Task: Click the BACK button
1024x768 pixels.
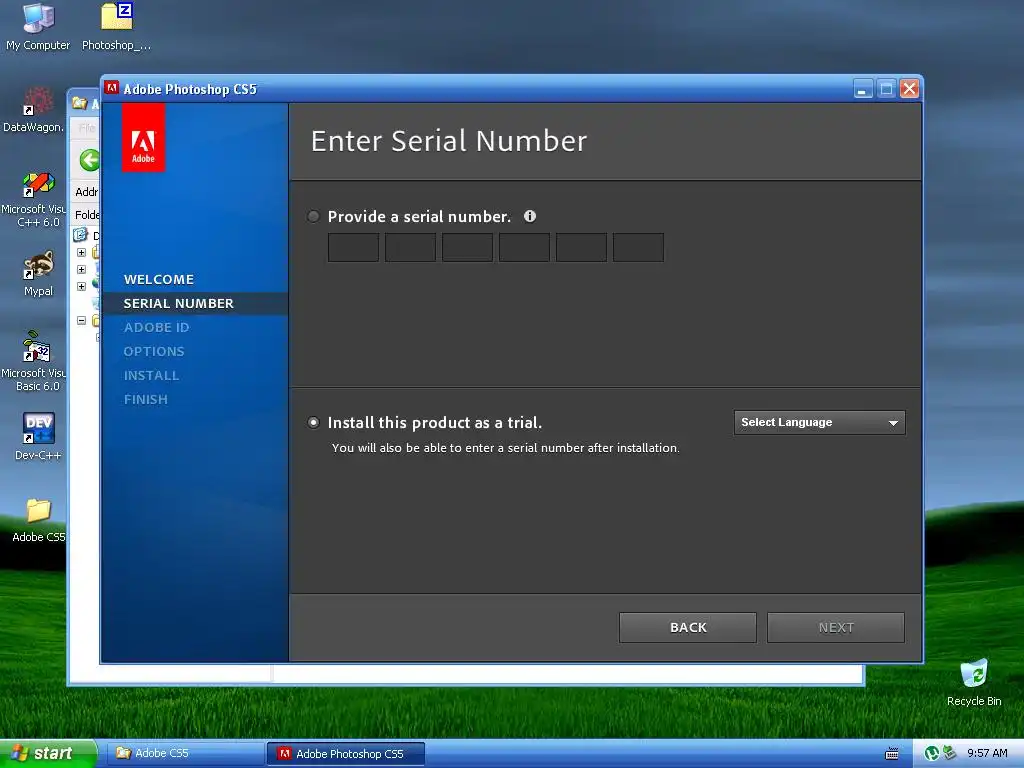Action: pyautogui.click(x=688, y=628)
